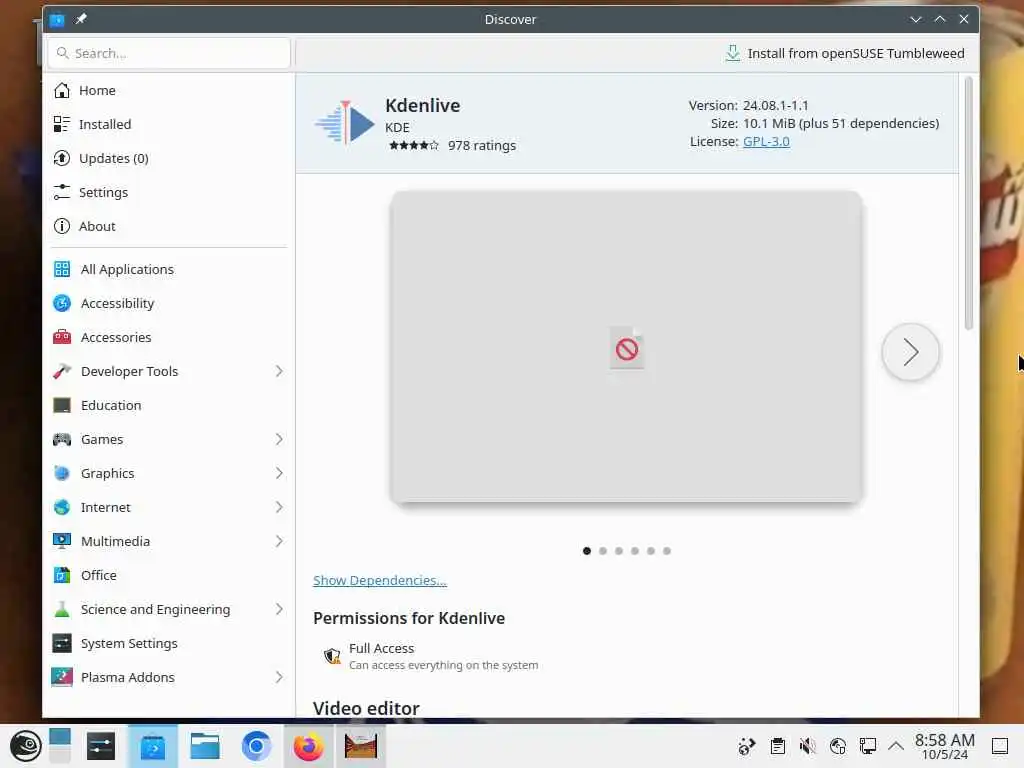The width and height of the screenshot is (1024, 768).
Task: Jump to the last screenshot dot
Action: coord(667,551)
